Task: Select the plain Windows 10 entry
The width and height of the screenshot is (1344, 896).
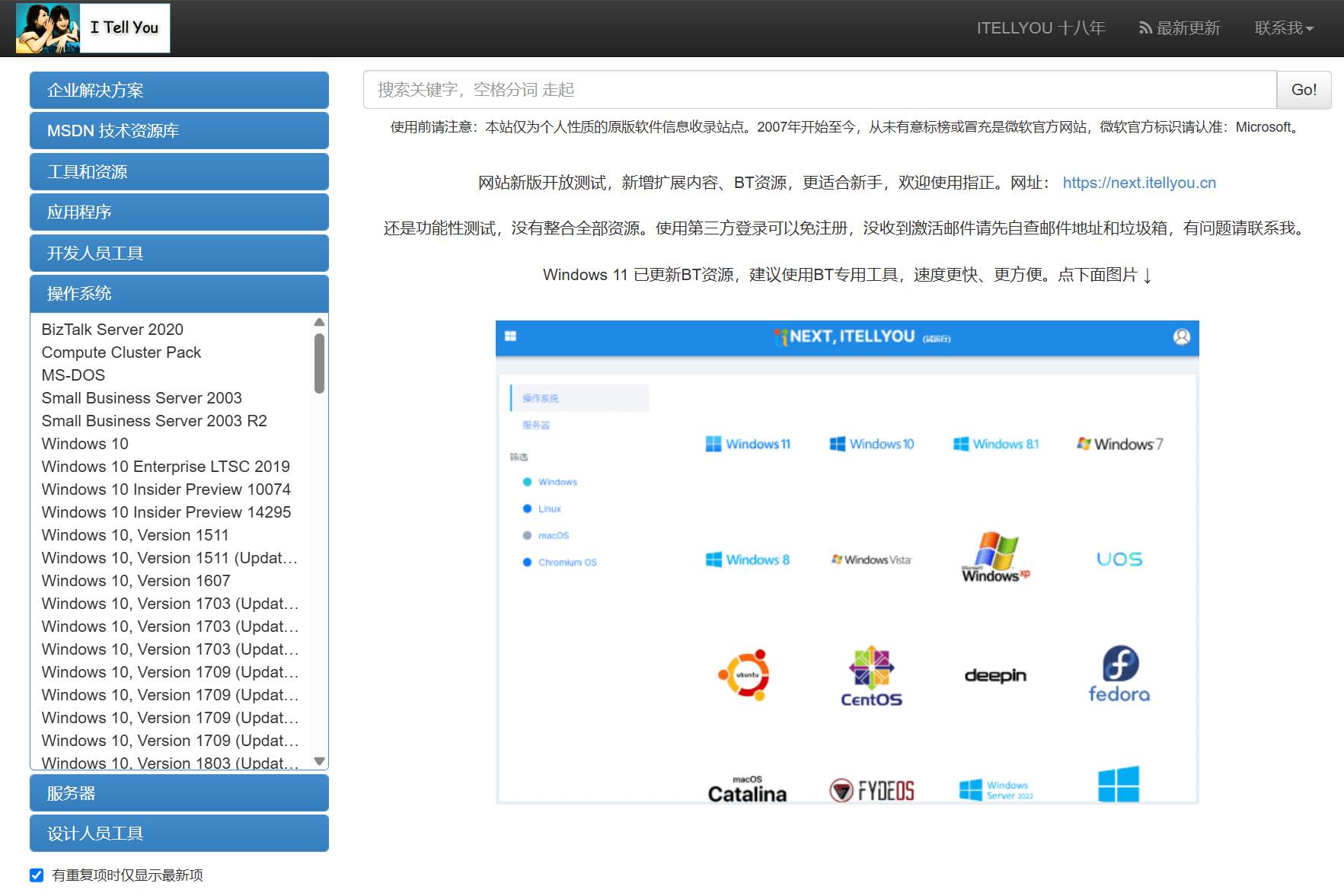Action: click(85, 444)
